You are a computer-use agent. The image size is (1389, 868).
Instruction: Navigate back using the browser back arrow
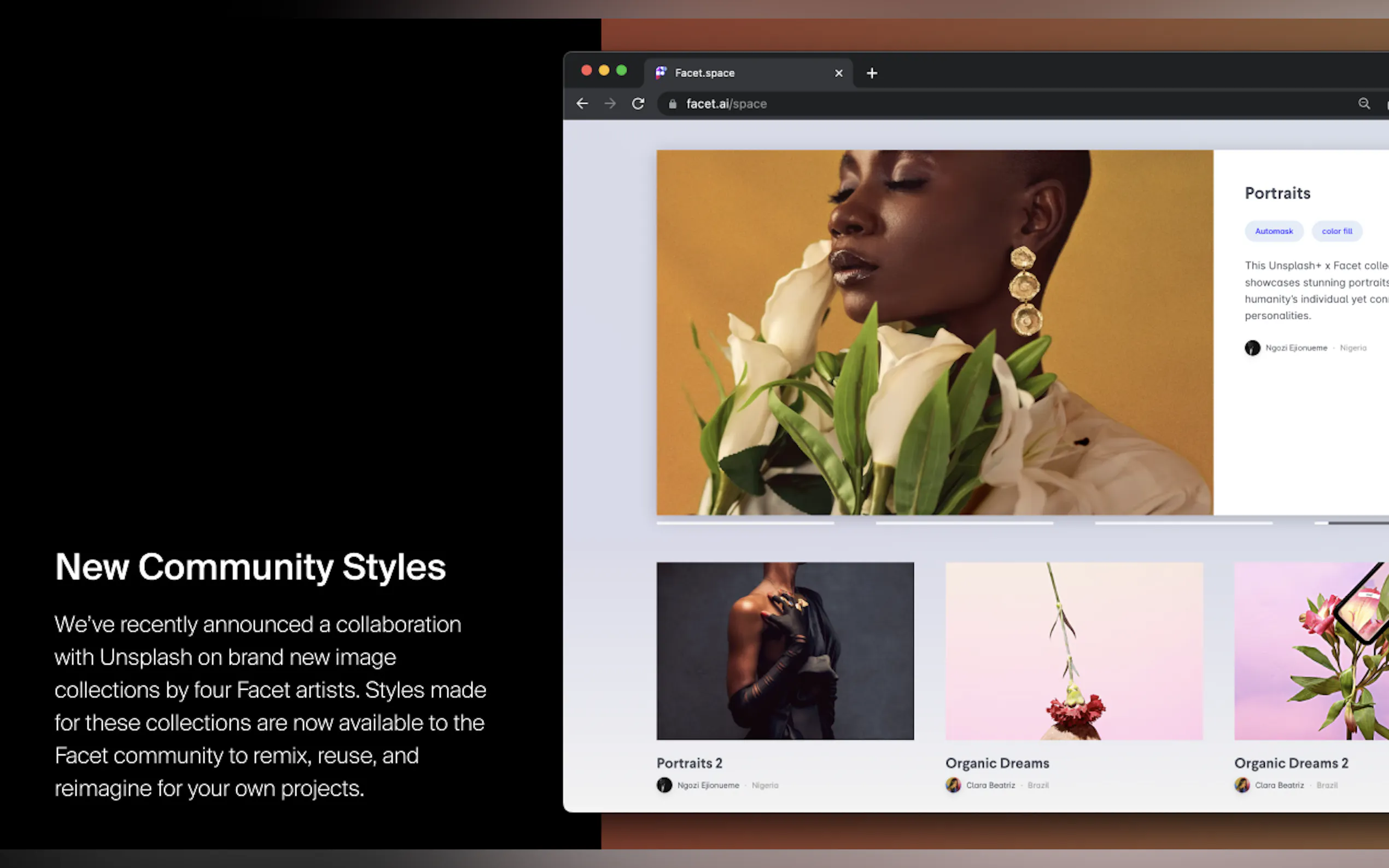coord(582,104)
